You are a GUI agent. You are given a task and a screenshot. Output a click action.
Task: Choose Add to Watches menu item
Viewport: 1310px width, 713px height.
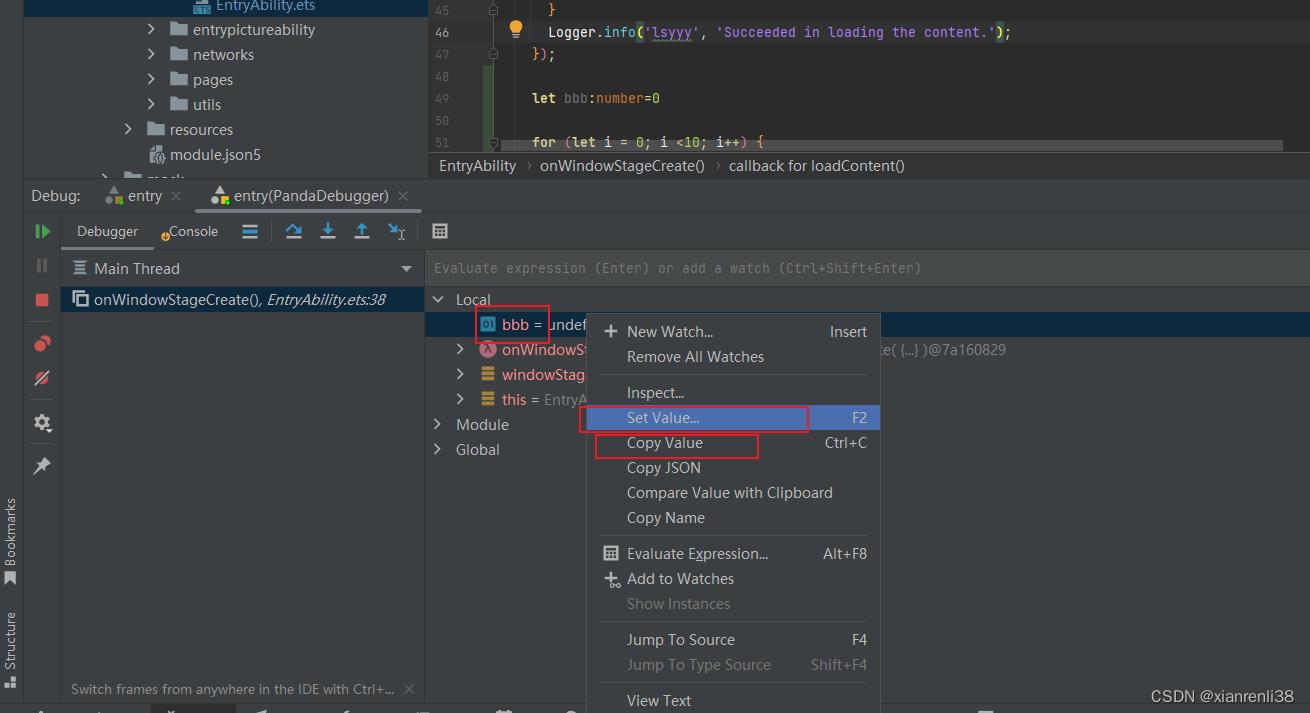point(733,579)
